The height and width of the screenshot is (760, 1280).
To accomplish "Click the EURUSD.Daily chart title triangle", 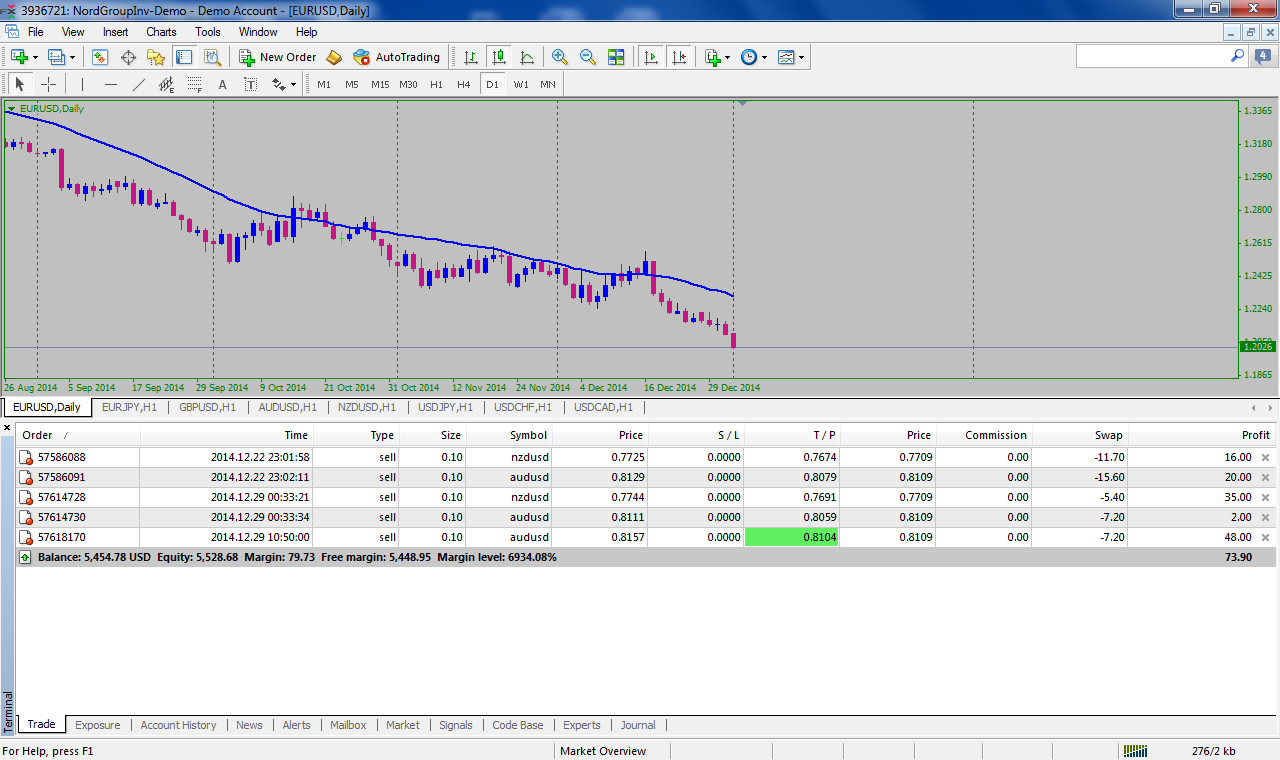I will pos(11,108).
